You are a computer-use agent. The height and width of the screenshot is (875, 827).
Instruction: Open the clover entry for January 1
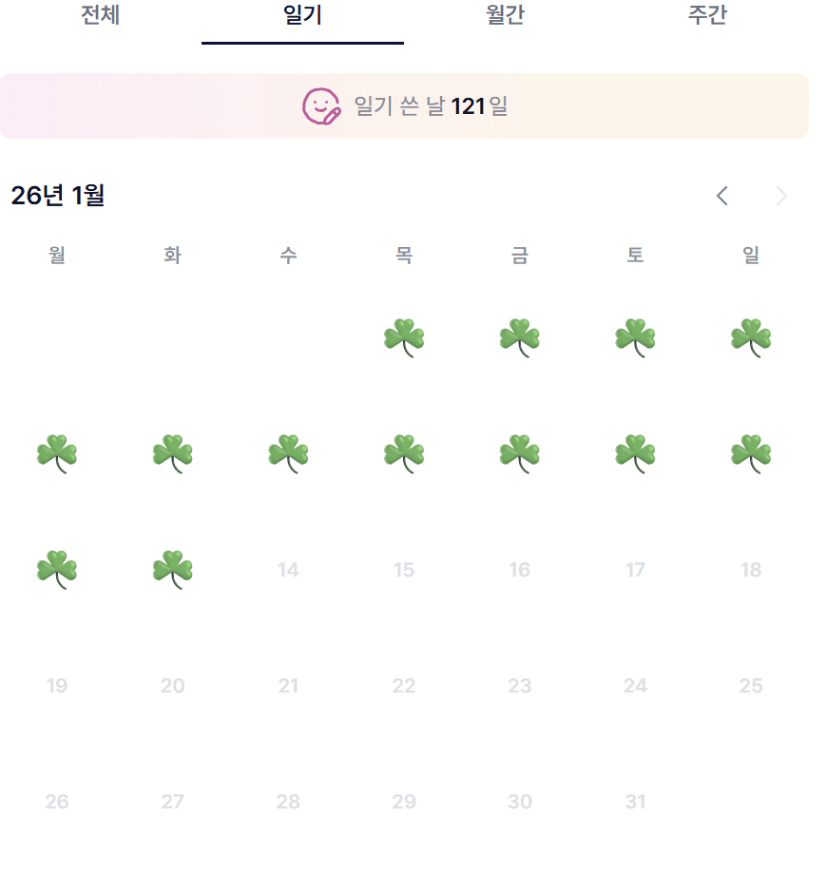[x=404, y=337]
